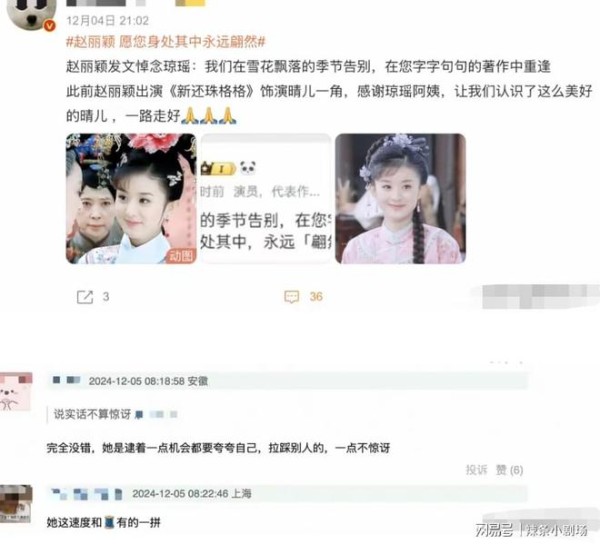Open the poster's panda avatar
Viewport: 600px width, 544px height.
[x=31, y=14]
